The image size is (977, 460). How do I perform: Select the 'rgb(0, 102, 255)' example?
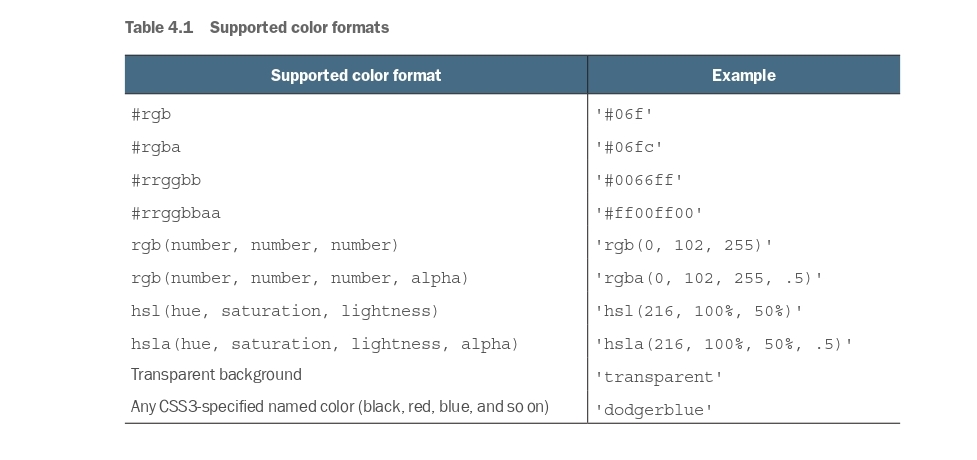pos(684,246)
